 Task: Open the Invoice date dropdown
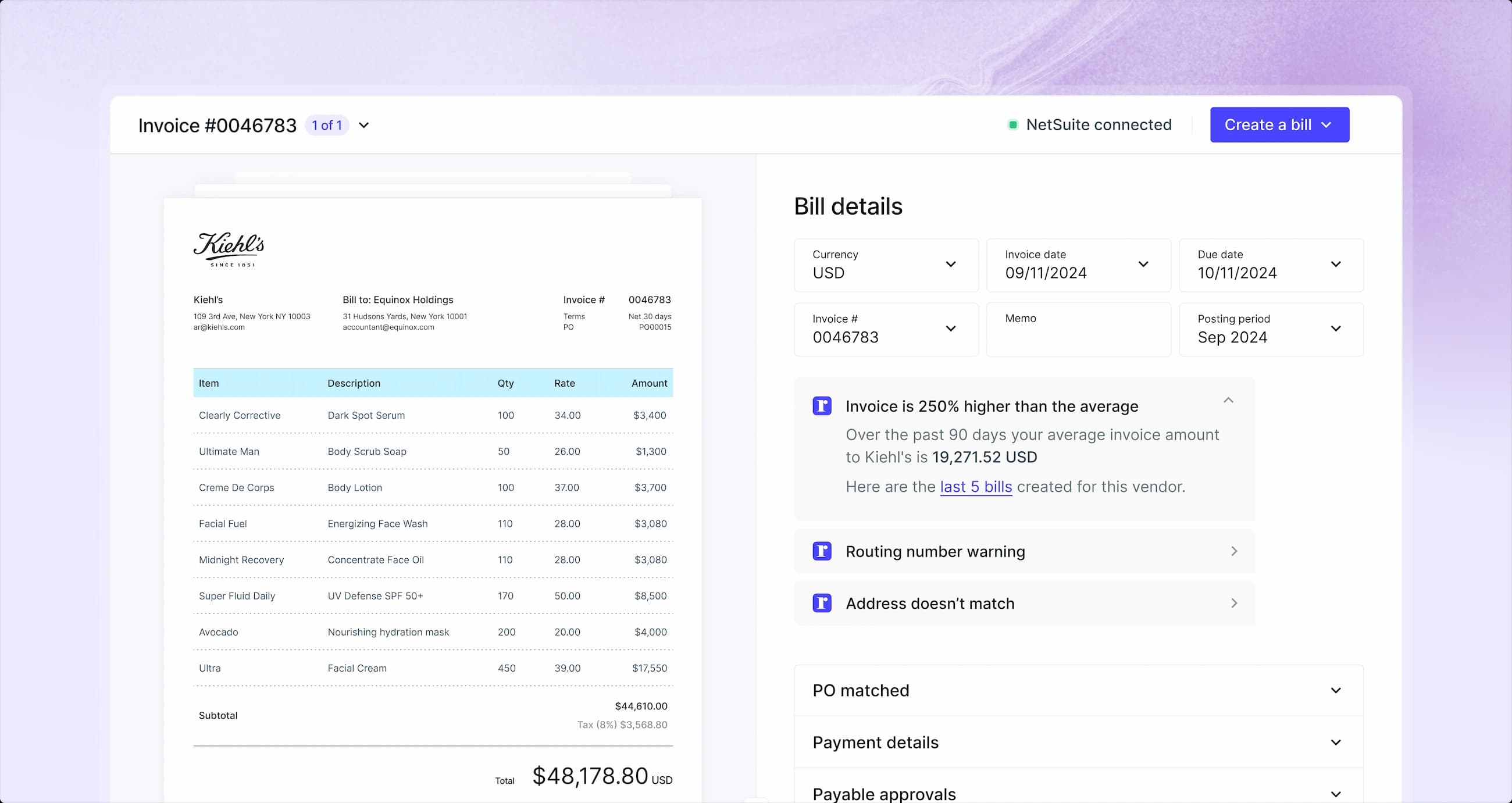coord(1079,265)
